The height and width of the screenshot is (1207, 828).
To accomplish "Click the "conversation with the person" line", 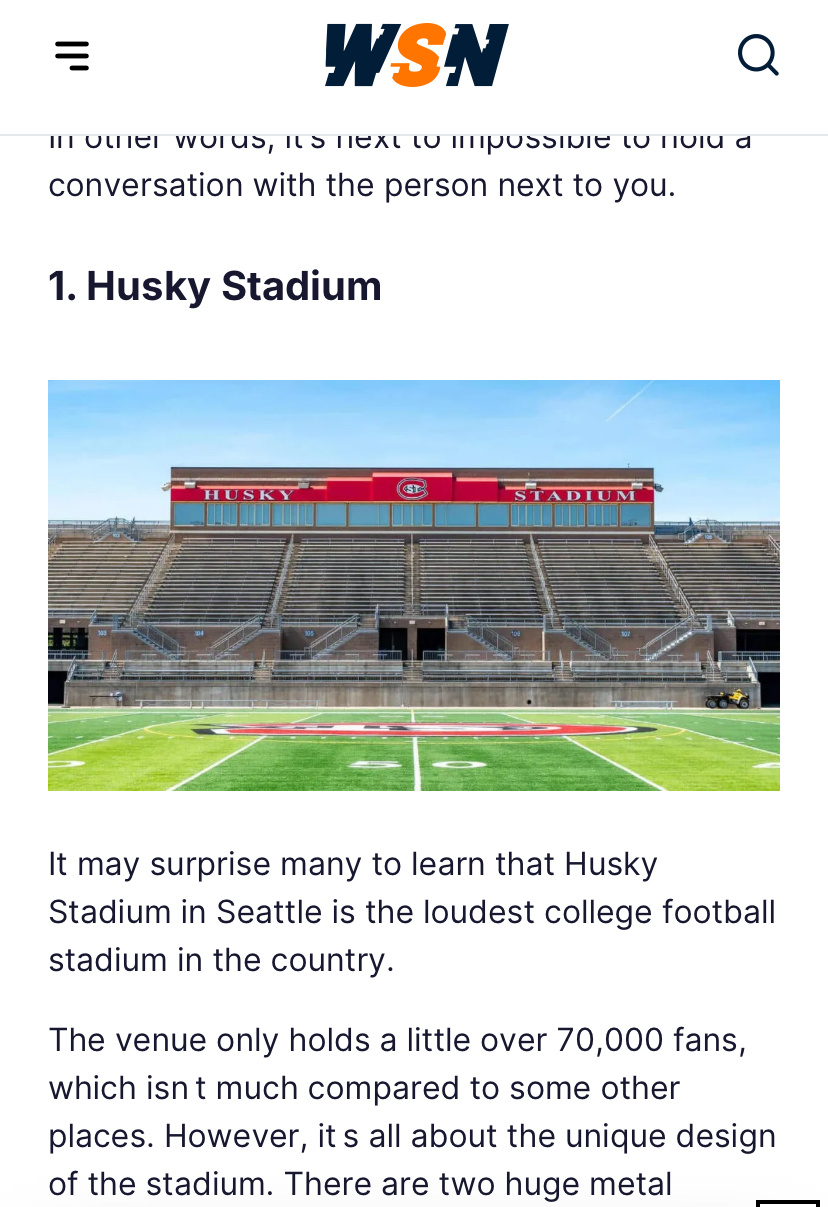I will (362, 185).
